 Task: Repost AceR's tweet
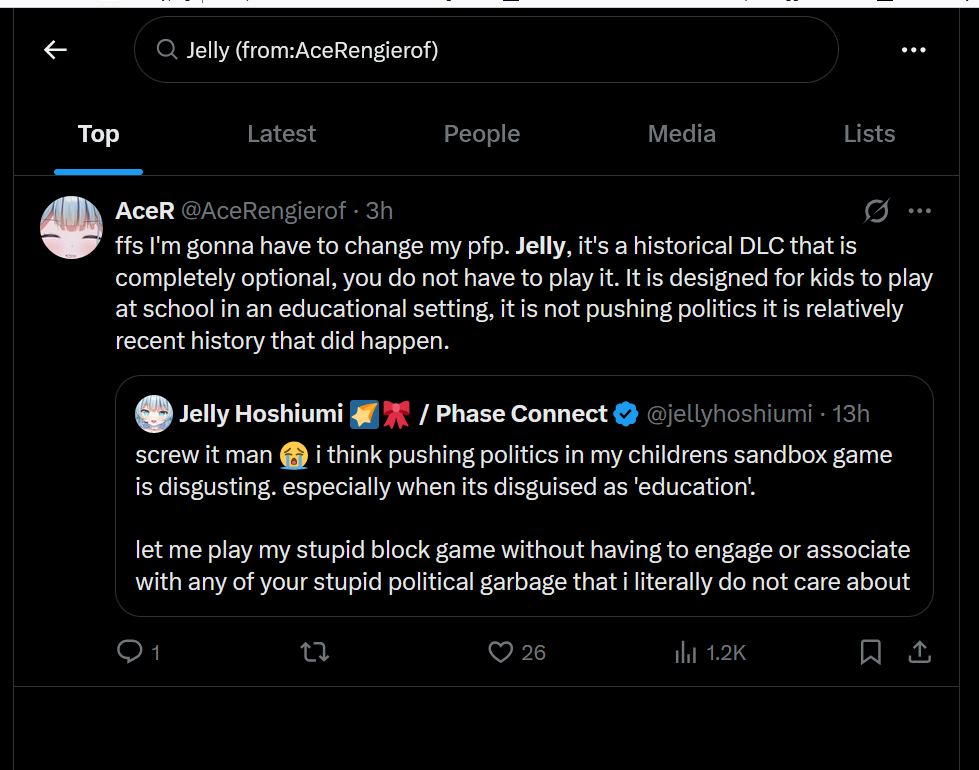[315, 652]
